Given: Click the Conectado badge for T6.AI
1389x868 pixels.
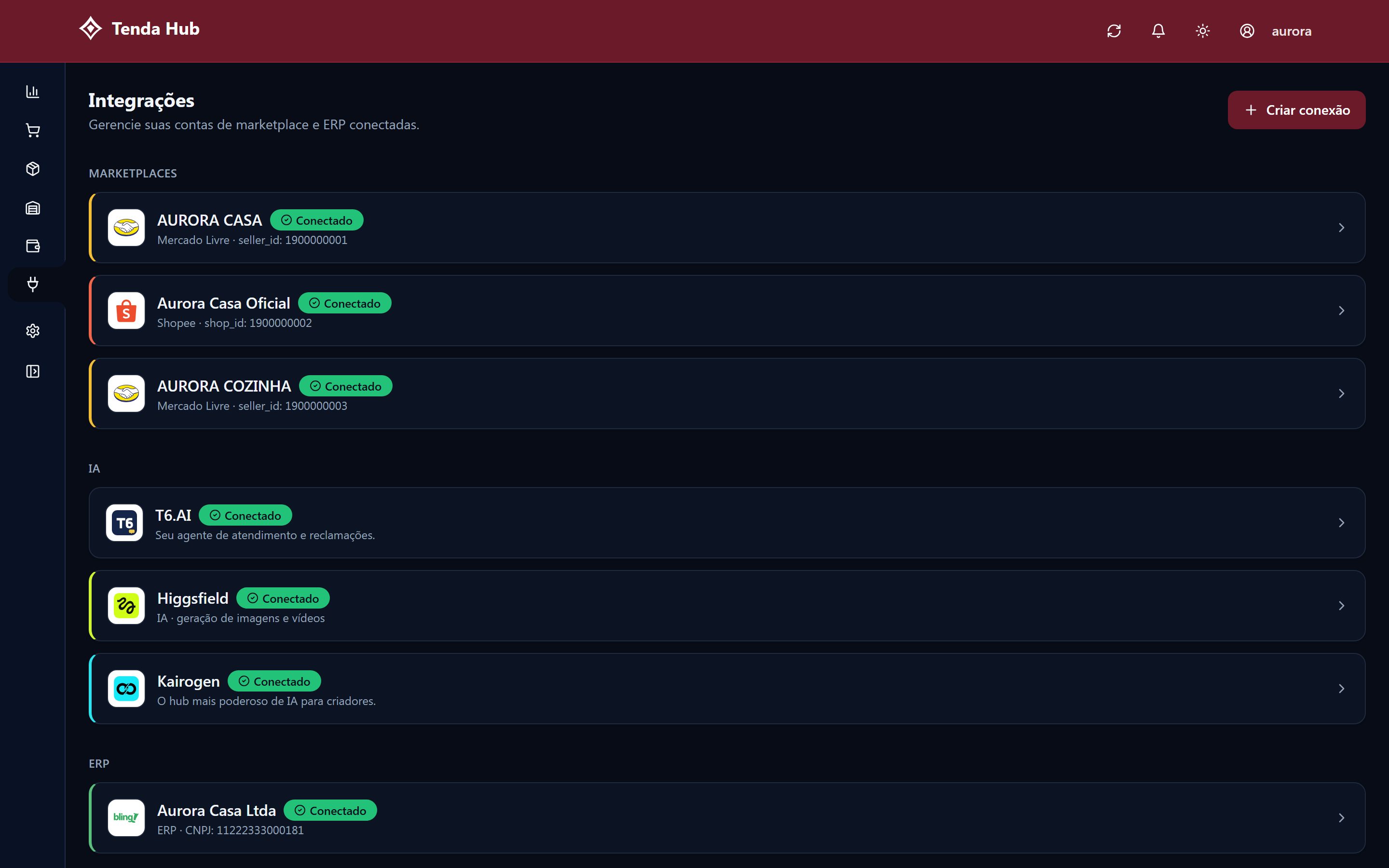Looking at the screenshot, I should click(245, 515).
